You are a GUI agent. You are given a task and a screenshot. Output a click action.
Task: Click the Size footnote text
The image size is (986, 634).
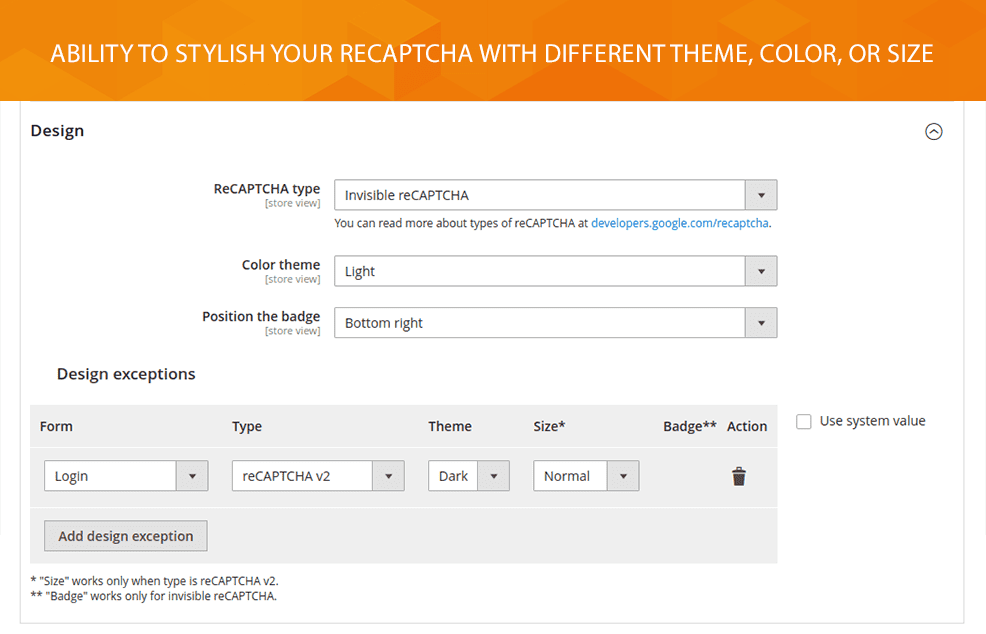tap(155, 581)
